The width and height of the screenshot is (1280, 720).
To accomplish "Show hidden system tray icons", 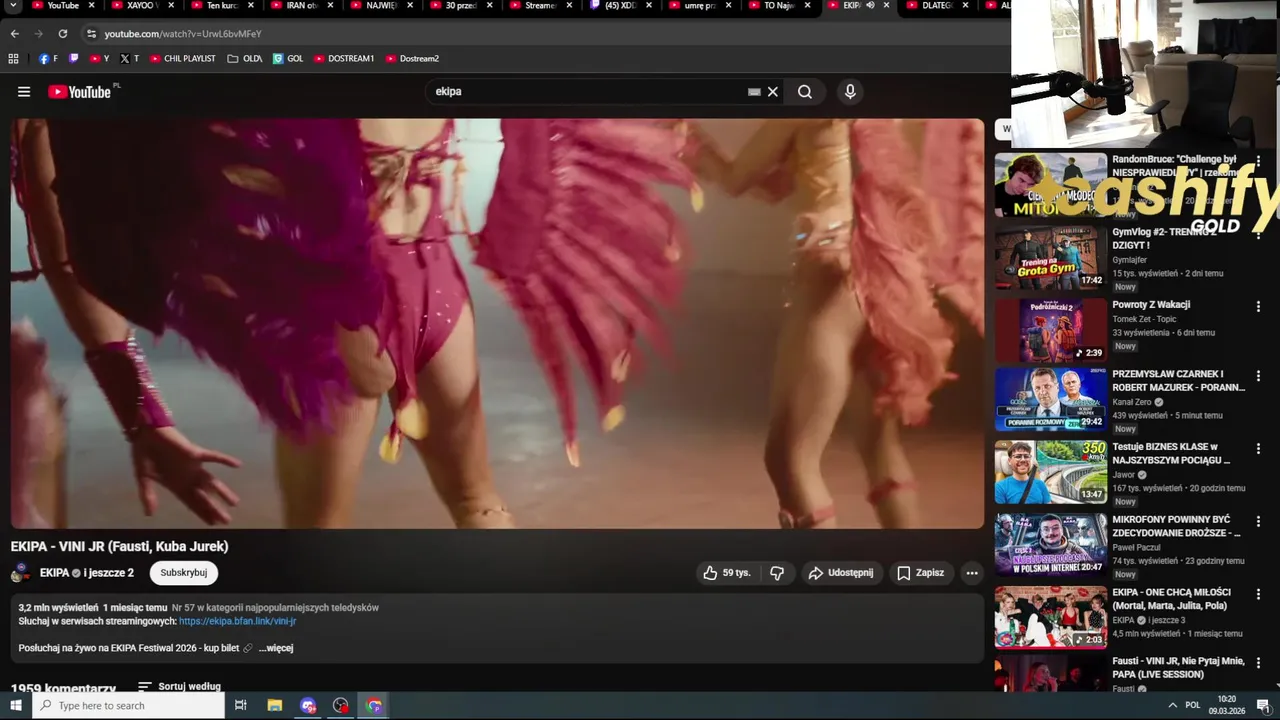I will click(1173, 705).
